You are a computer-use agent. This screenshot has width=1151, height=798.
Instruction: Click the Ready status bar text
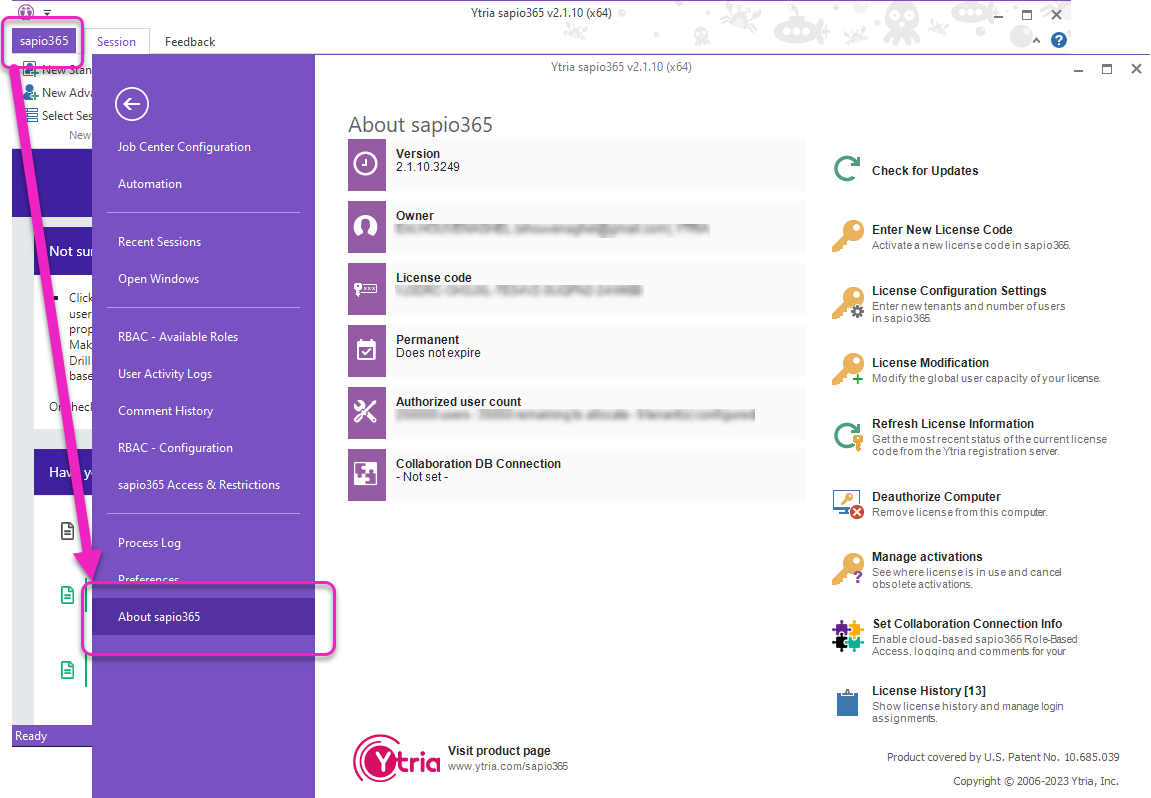point(31,736)
